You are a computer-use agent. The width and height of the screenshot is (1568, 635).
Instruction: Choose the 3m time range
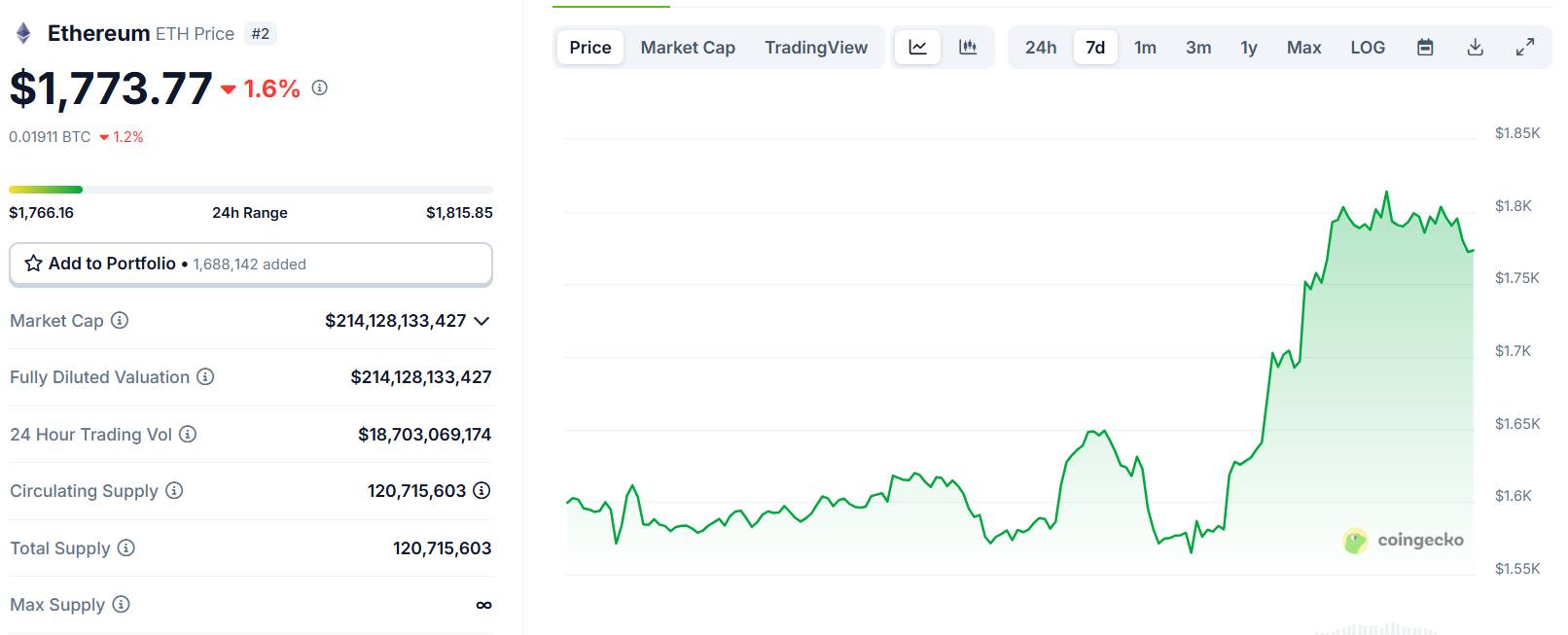click(1198, 47)
